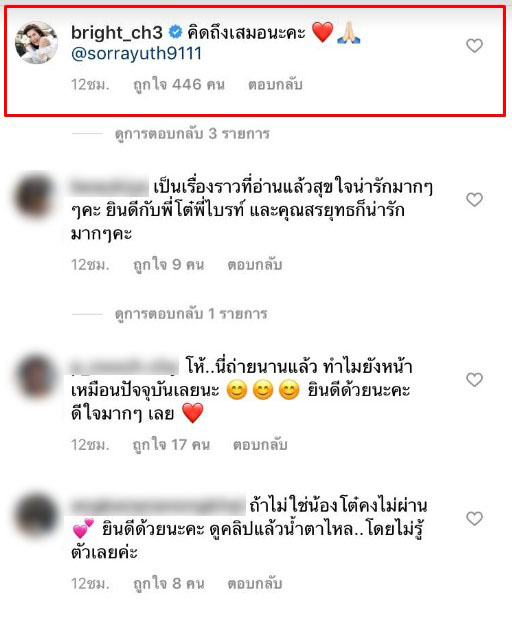The height and width of the screenshot is (617, 512).
Task: Like the bright_ch3 comment with heart icon
Action: coord(474,46)
